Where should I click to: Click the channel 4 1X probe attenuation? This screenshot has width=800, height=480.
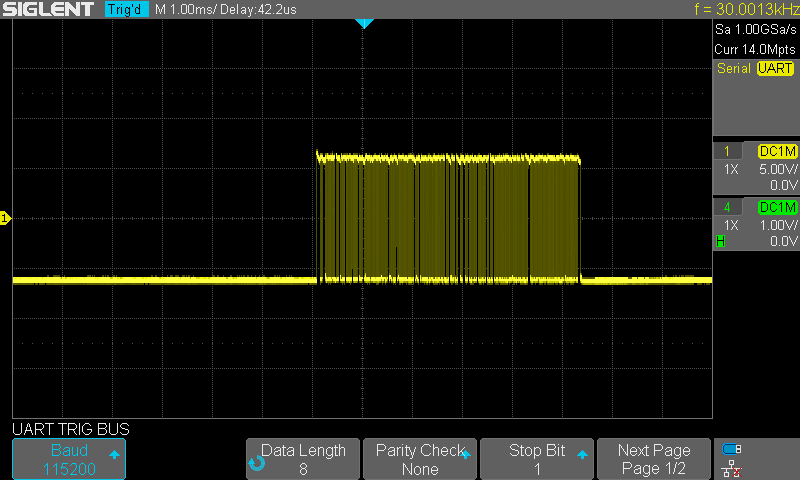(731, 225)
